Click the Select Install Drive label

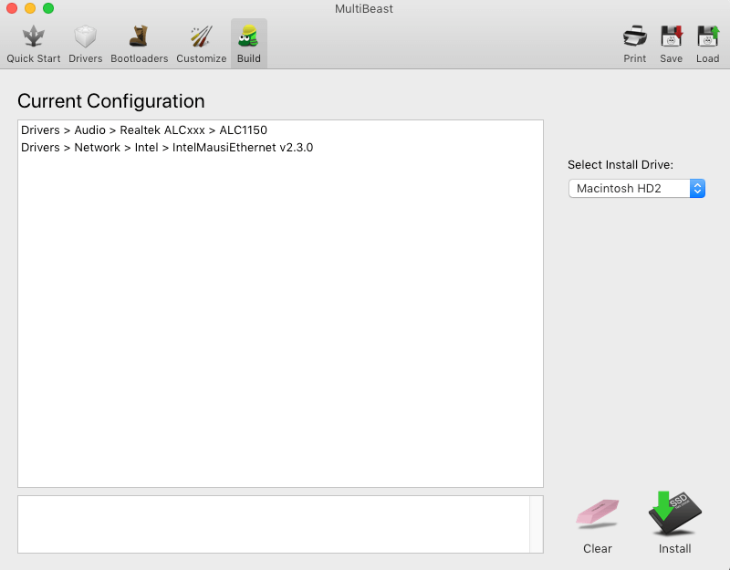(620, 165)
